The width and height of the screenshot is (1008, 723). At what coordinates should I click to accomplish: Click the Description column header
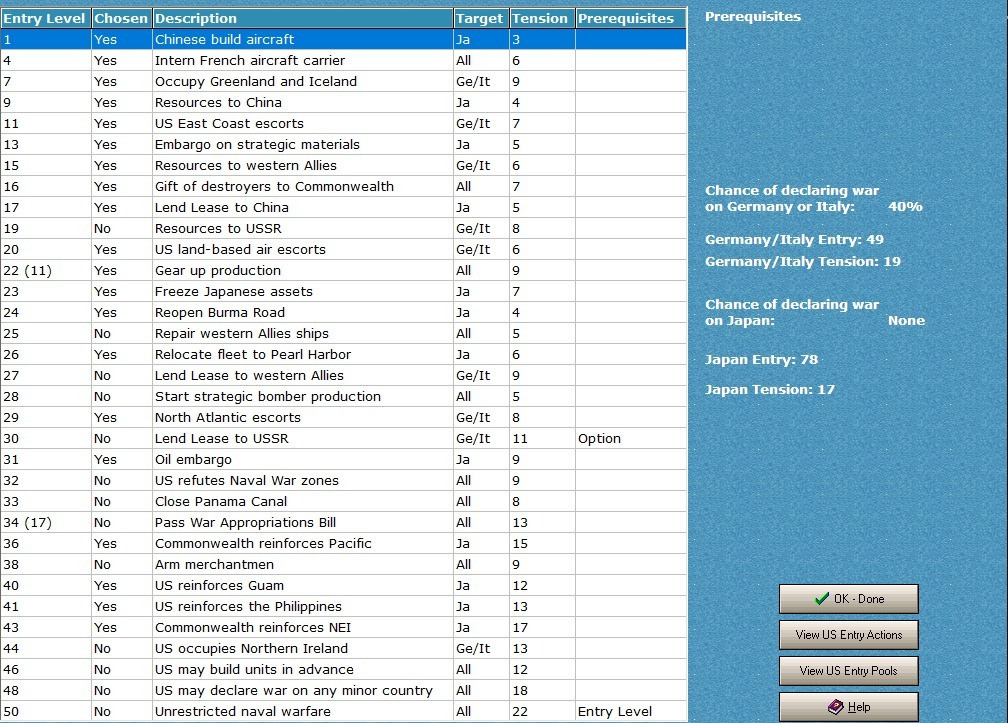click(303, 19)
